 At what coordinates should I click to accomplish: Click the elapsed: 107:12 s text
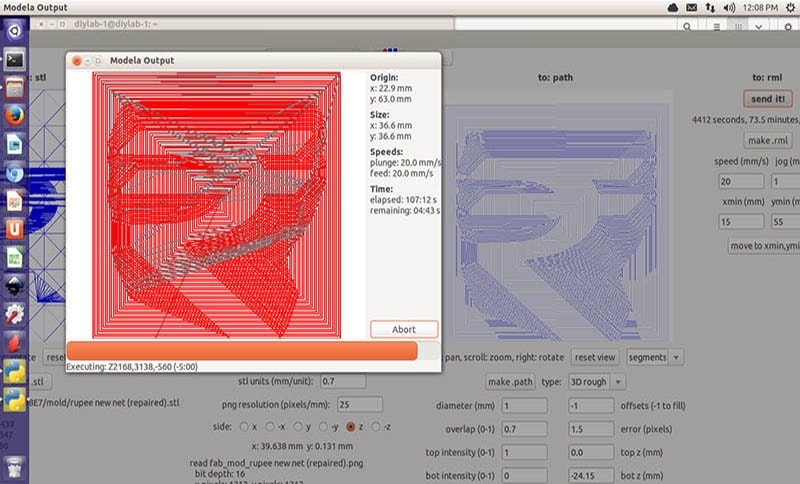(403, 200)
